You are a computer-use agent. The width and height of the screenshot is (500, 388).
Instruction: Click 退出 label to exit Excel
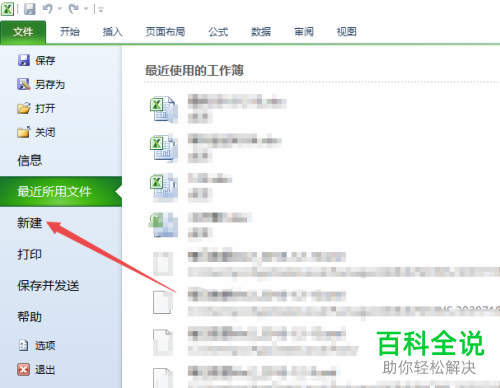pyautogui.click(x=45, y=369)
